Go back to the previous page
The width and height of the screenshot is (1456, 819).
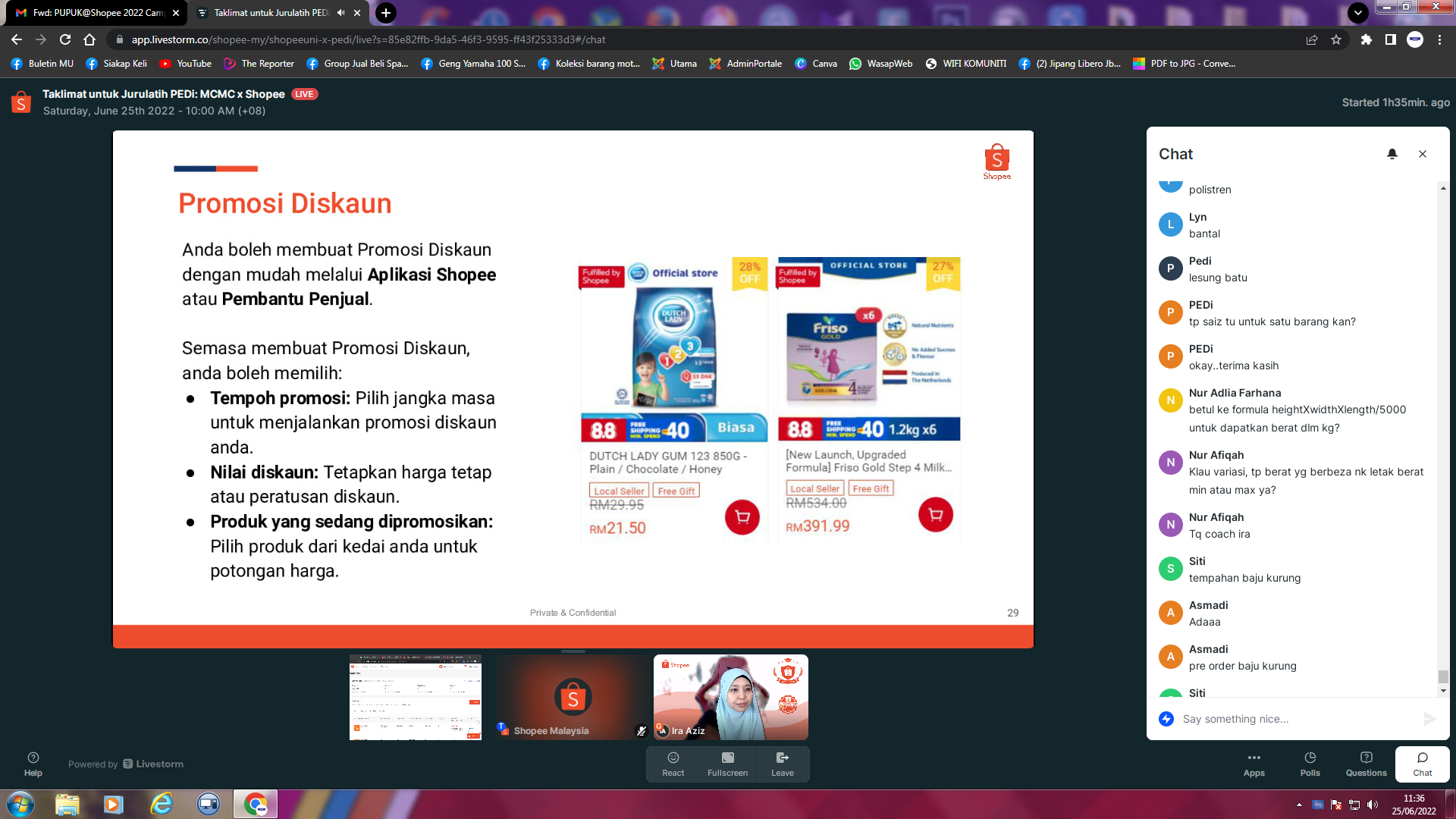coord(17,39)
